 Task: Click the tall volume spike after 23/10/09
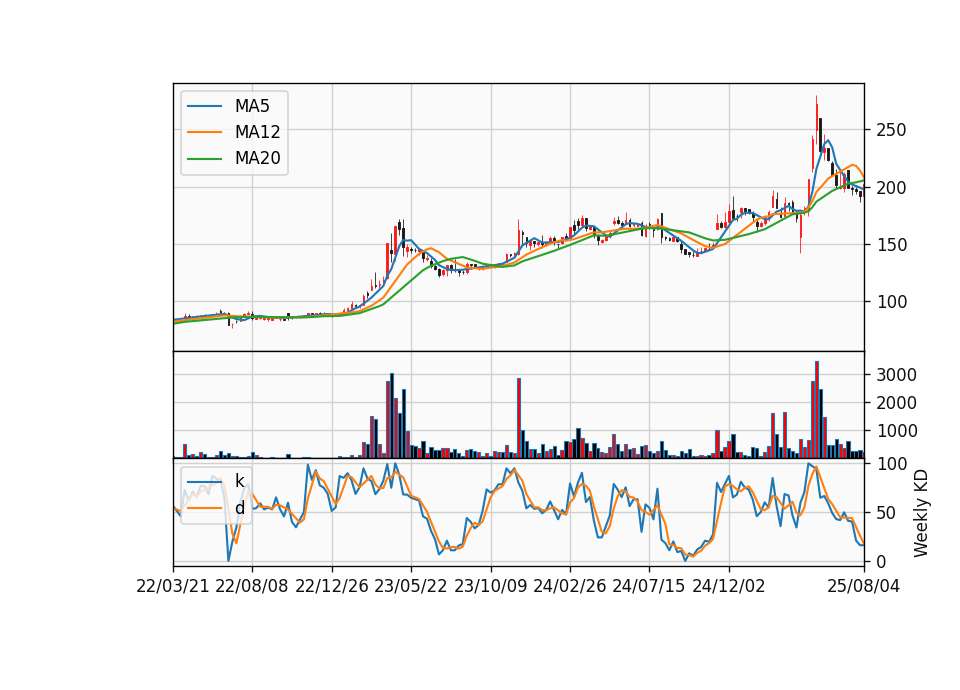click(519, 418)
